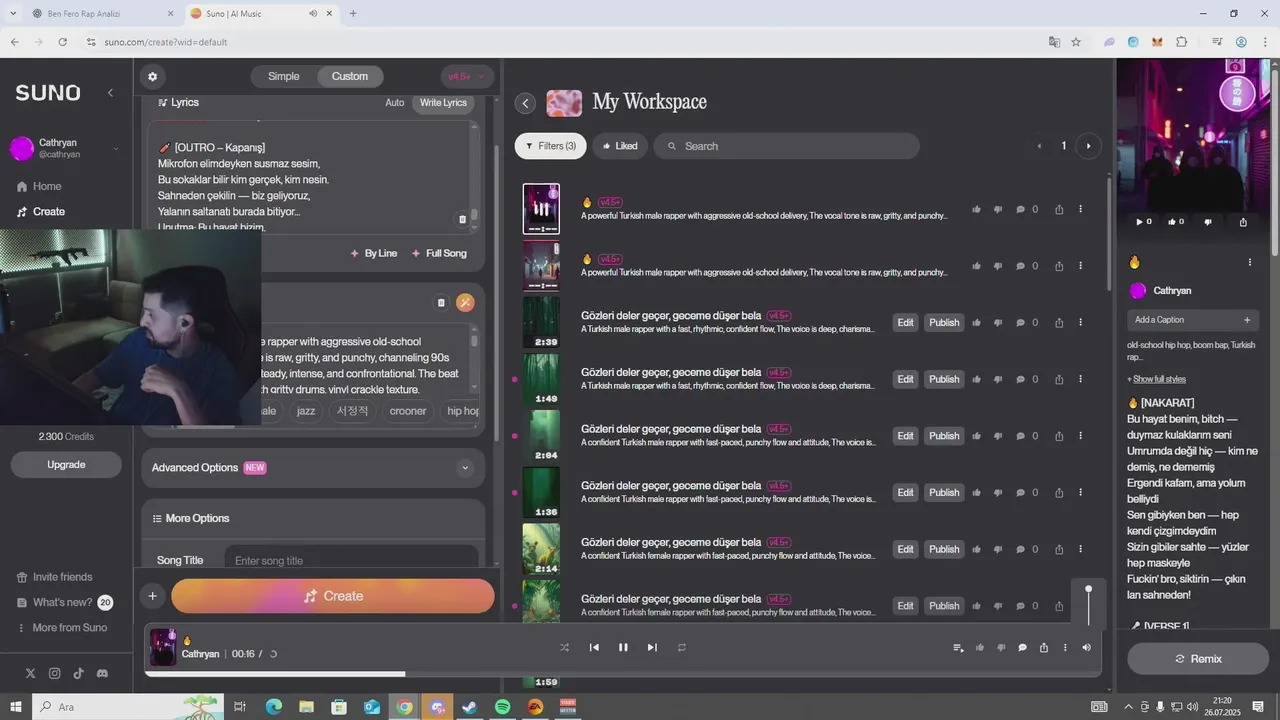The width and height of the screenshot is (1280, 720).
Task: Skip to the previous track
Action: 594,647
